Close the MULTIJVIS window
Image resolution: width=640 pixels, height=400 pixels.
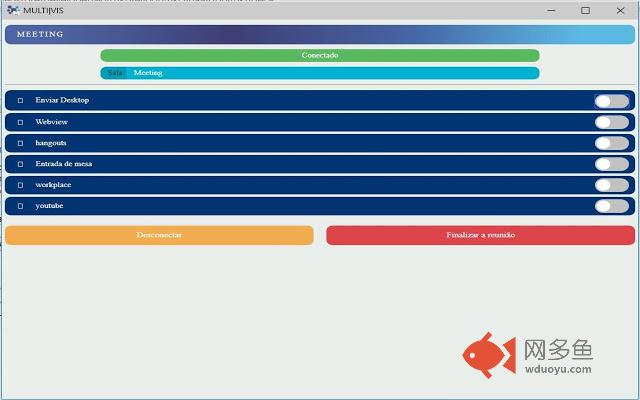coord(620,11)
